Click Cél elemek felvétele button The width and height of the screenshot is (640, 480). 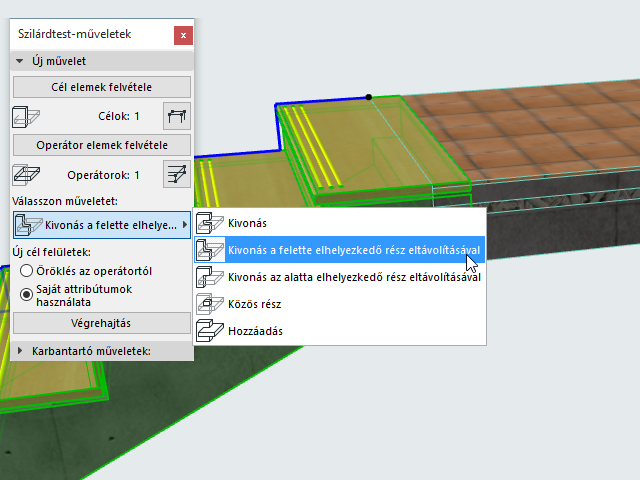click(x=102, y=87)
